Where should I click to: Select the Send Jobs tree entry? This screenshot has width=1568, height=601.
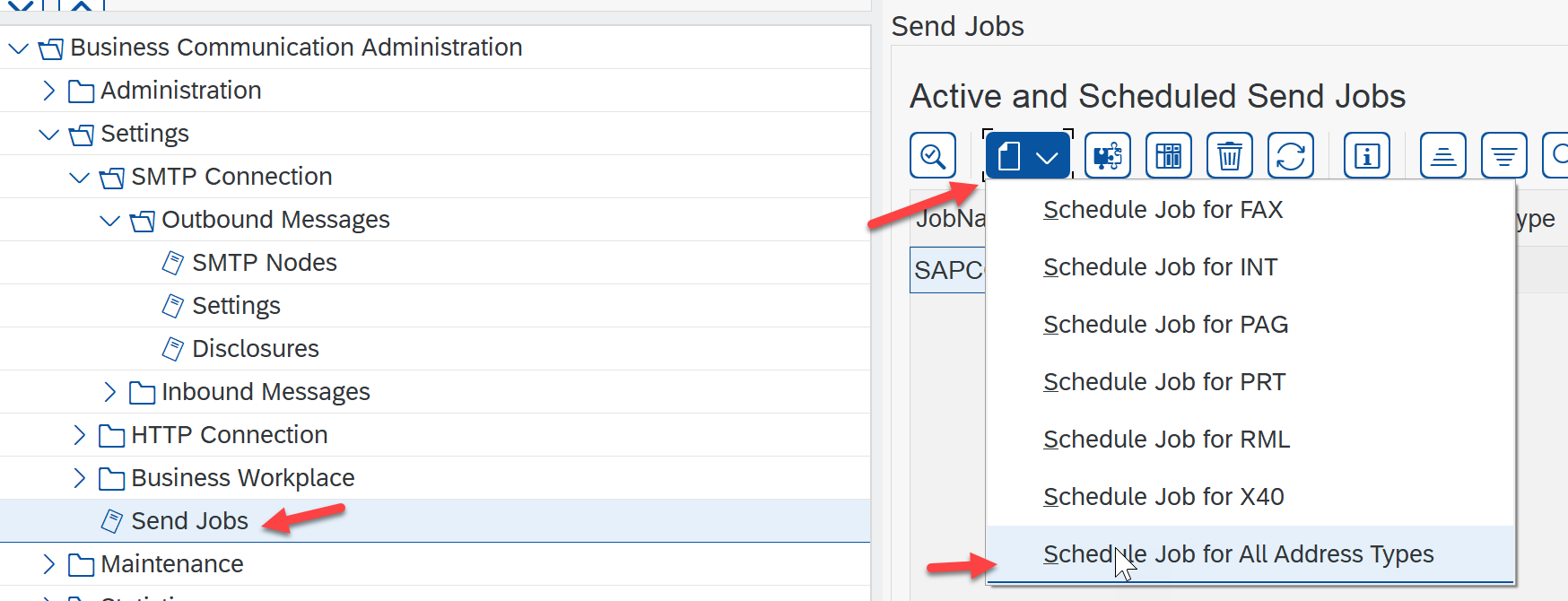[189, 521]
